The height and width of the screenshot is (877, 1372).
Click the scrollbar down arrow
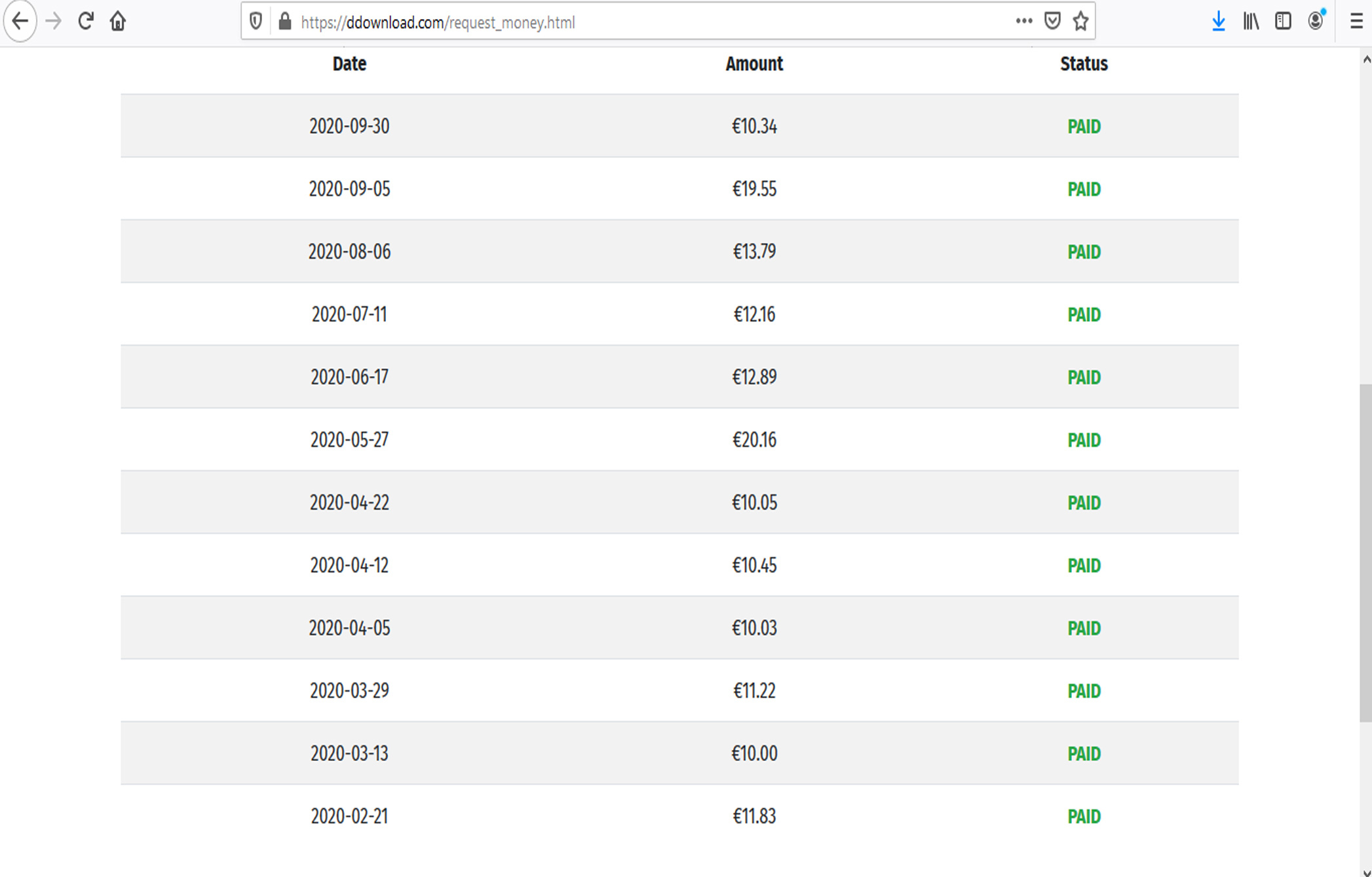(x=1366, y=872)
